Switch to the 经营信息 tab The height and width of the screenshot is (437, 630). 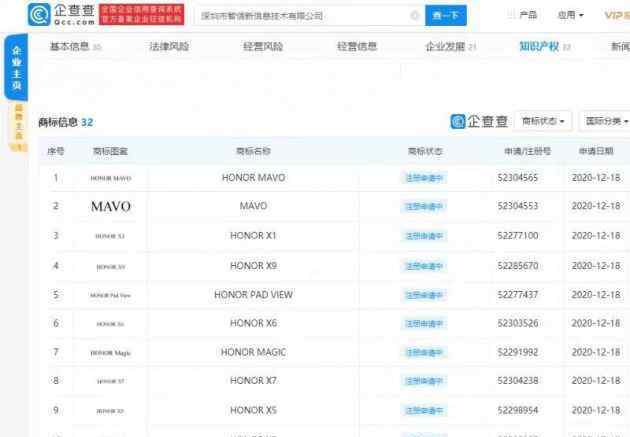357,47
